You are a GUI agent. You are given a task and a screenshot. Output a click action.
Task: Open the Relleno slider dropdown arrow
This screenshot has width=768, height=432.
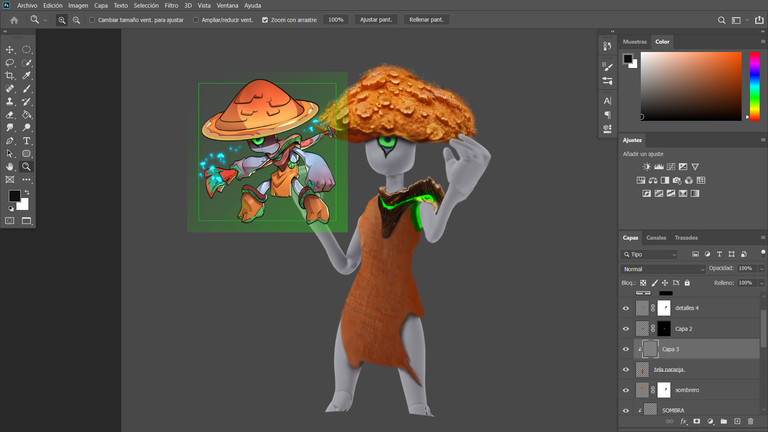(761, 283)
